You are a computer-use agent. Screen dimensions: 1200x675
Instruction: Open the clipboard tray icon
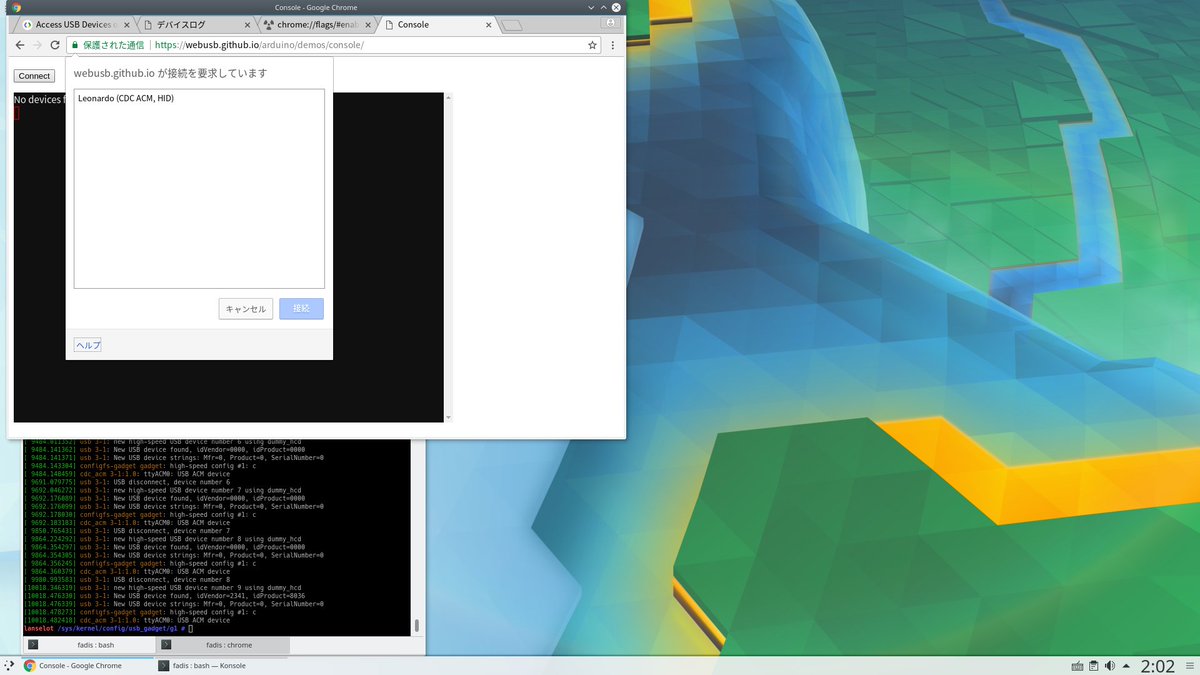1094,666
